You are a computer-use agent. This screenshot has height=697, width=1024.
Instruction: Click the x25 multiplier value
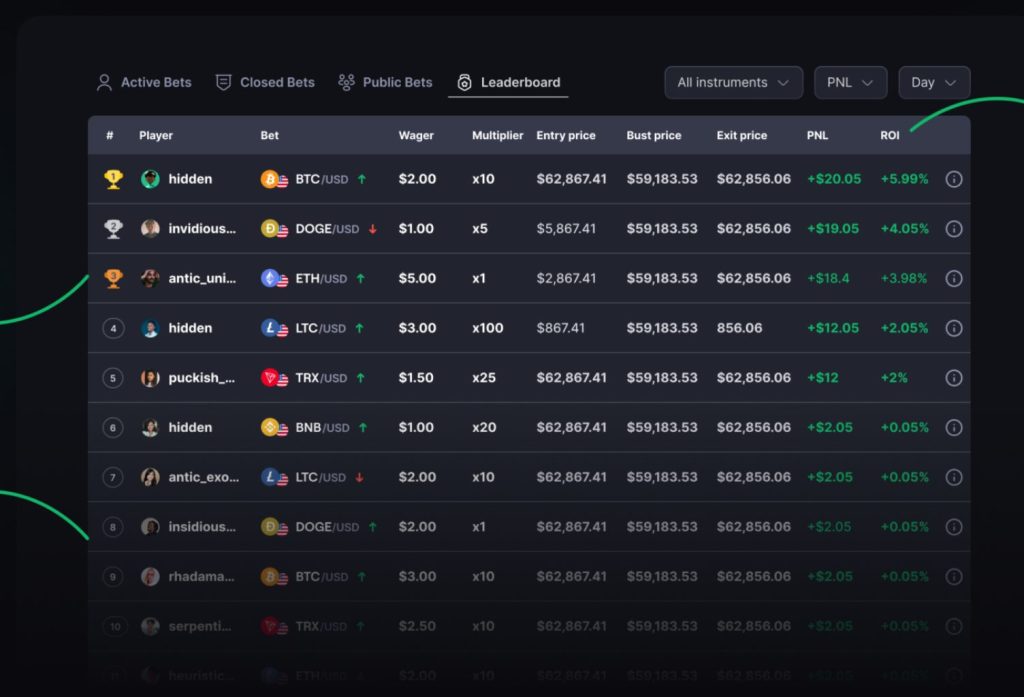tap(484, 378)
